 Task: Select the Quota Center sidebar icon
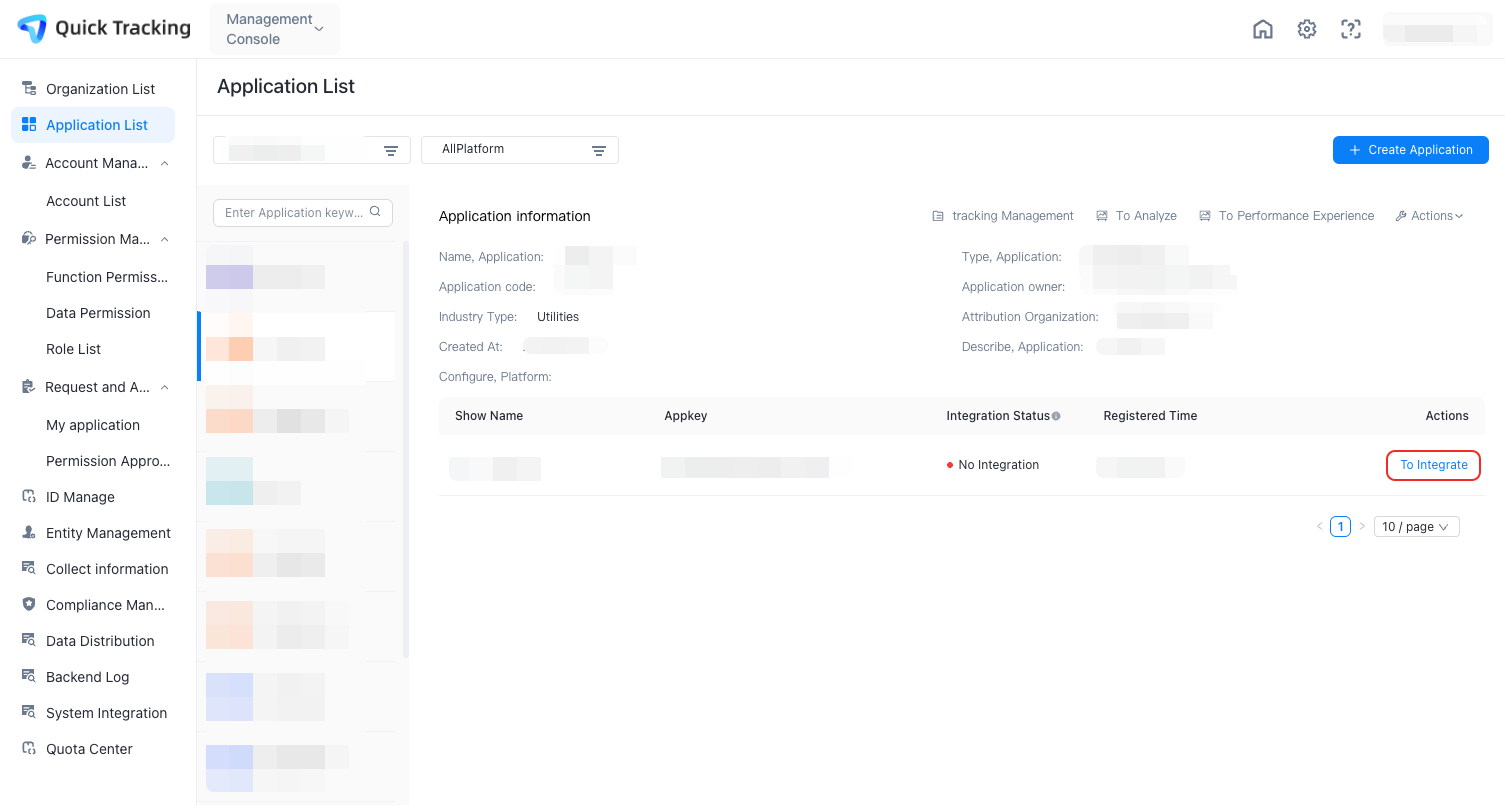tap(29, 748)
